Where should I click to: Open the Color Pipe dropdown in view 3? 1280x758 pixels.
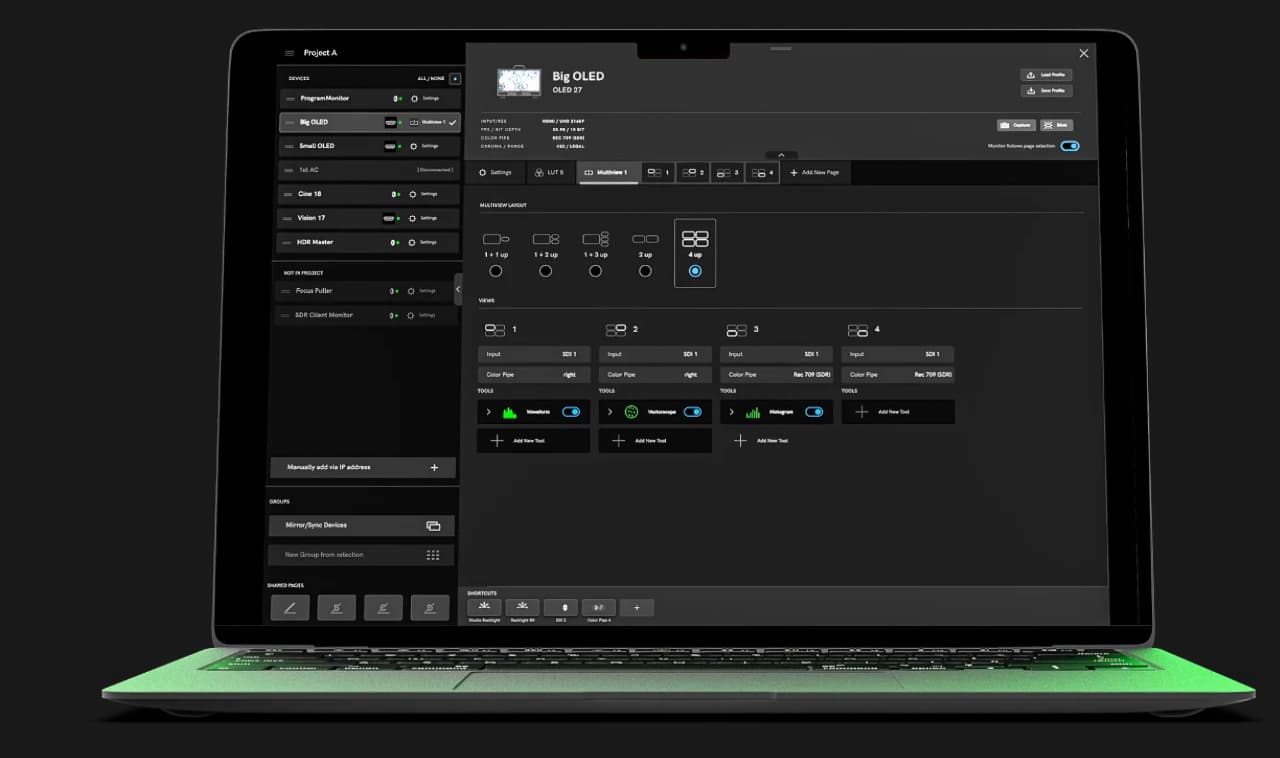776,374
